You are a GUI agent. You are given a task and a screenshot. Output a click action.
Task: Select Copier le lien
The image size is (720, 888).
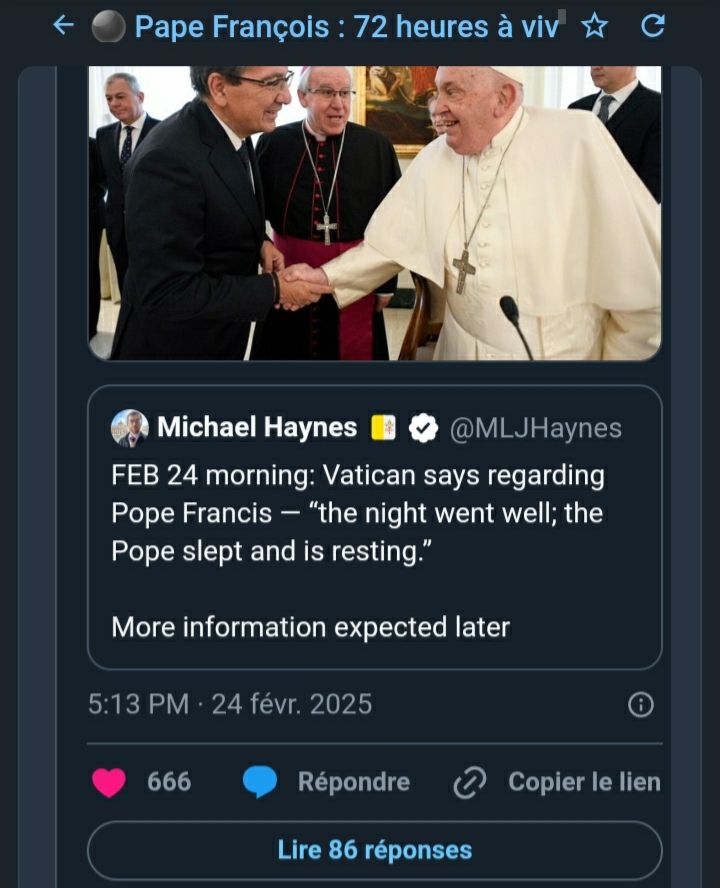click(584, 782)
